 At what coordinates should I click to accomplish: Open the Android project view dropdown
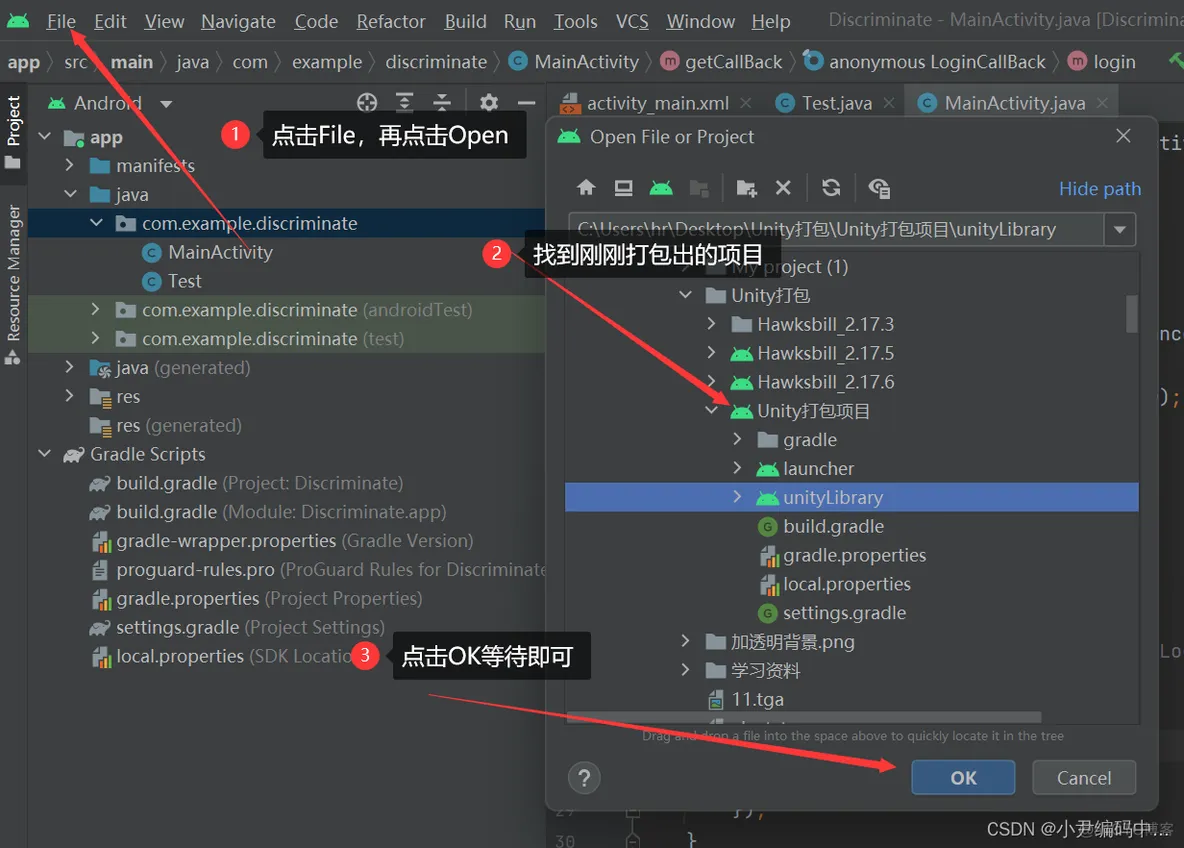166,103
